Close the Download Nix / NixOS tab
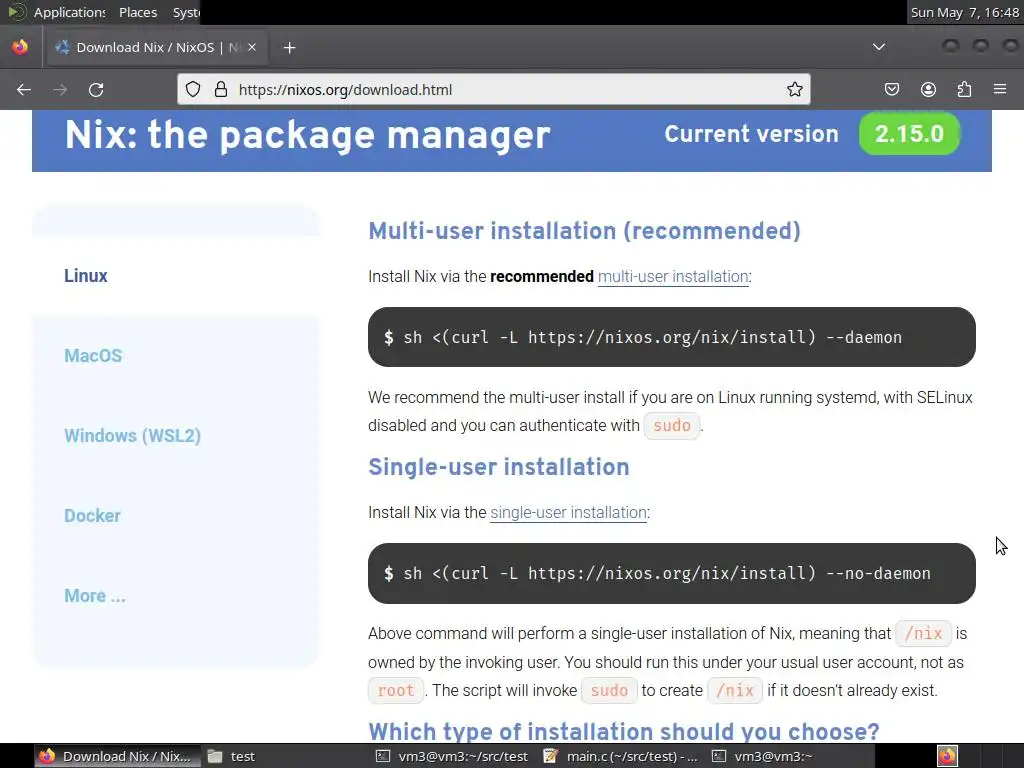1024x768 pixels. [252, 47]
